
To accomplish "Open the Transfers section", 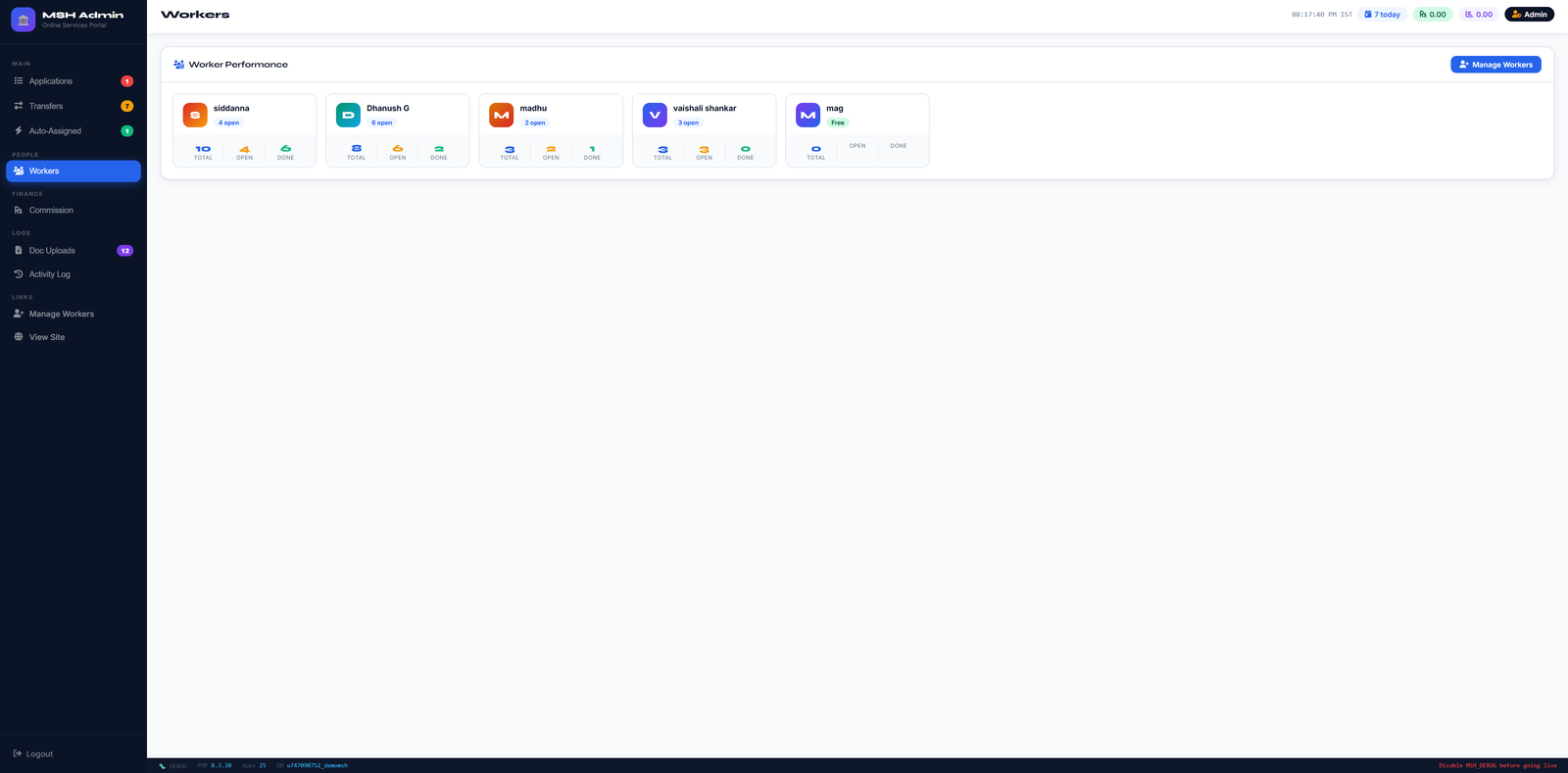I will (x=73, y=106).
